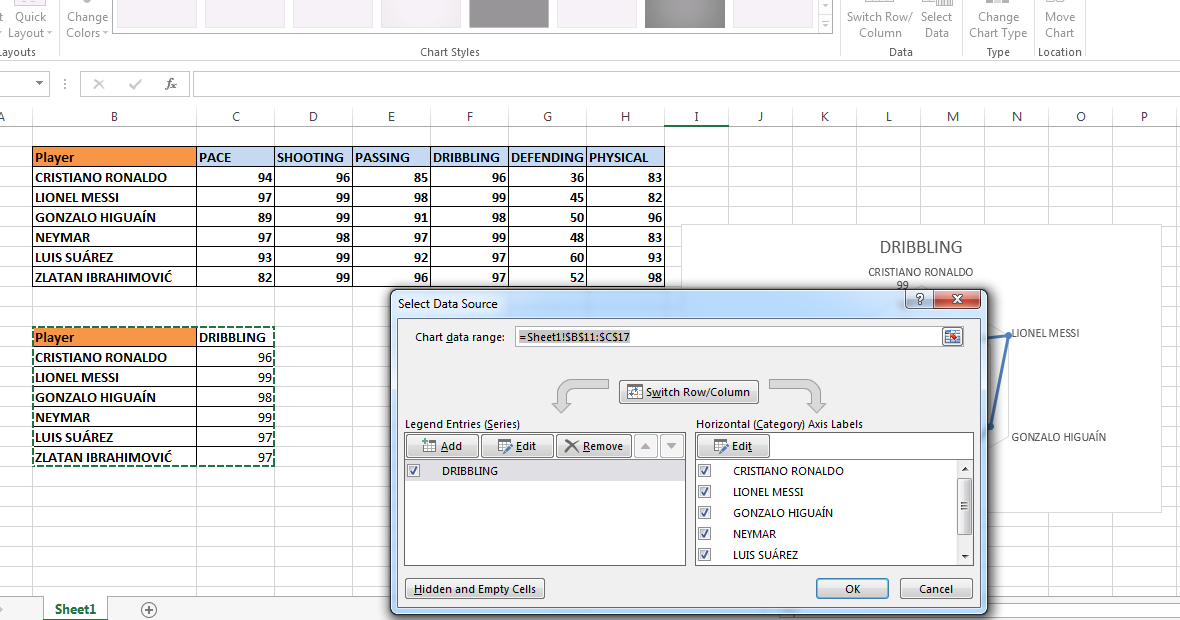Add a new legend series
This screenshot has height=620, width=1180.
click(442, 446)
